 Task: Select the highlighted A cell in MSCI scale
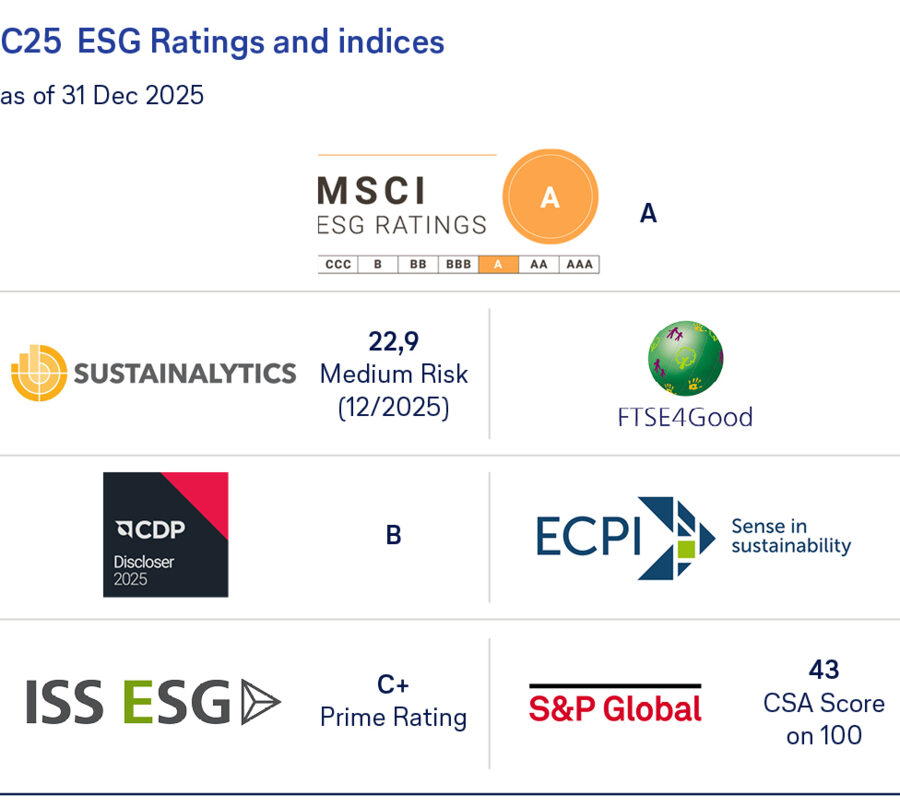point(498,265)
